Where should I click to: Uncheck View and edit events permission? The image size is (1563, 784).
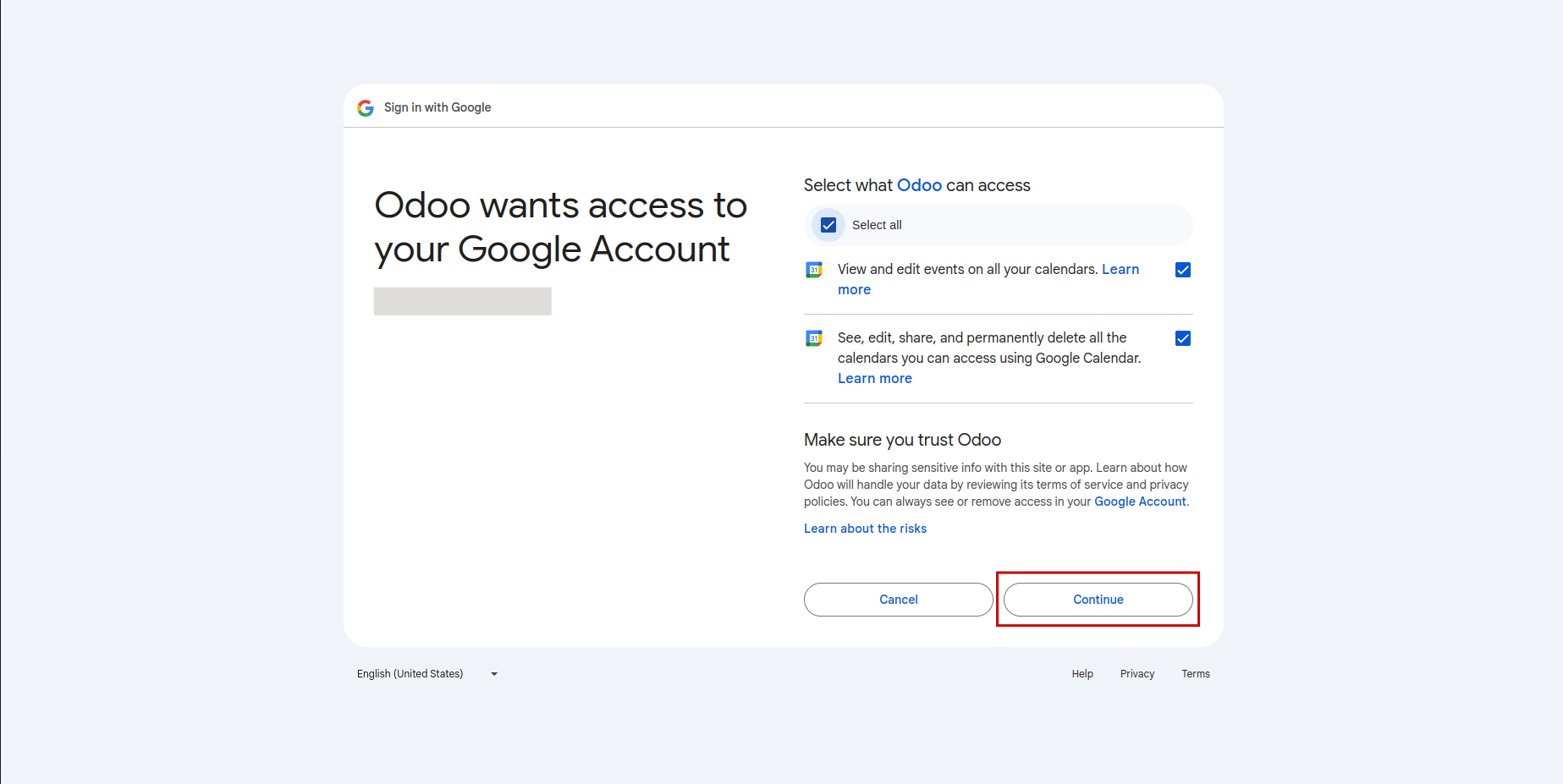pyautogui.click(x=1183, y=270)
